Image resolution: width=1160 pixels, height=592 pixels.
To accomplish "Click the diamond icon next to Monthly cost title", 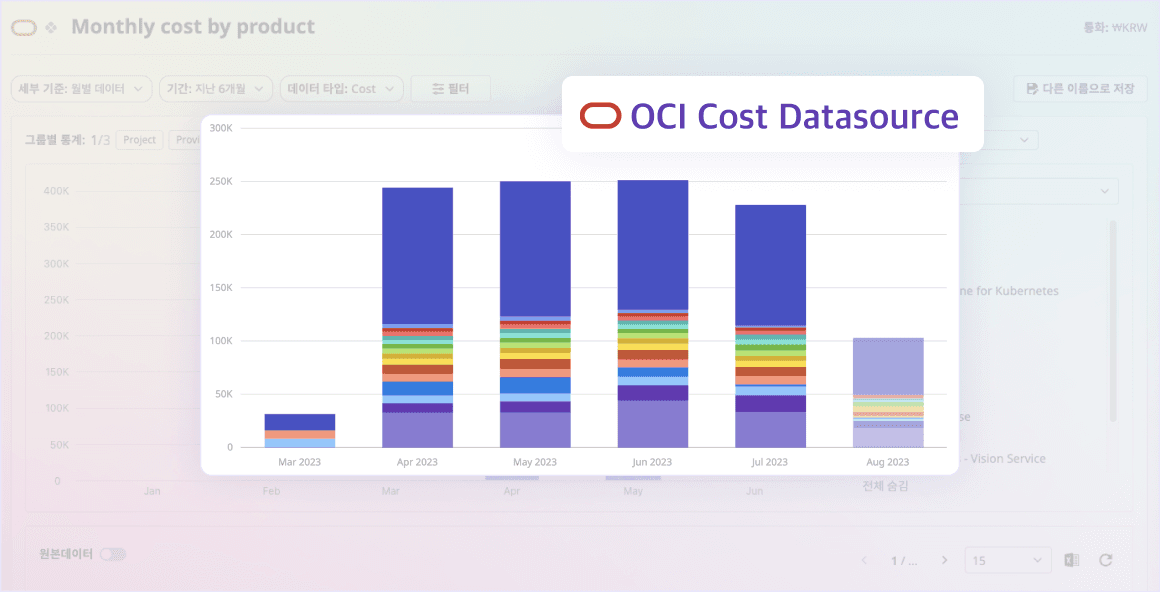I will click(51, 28).
